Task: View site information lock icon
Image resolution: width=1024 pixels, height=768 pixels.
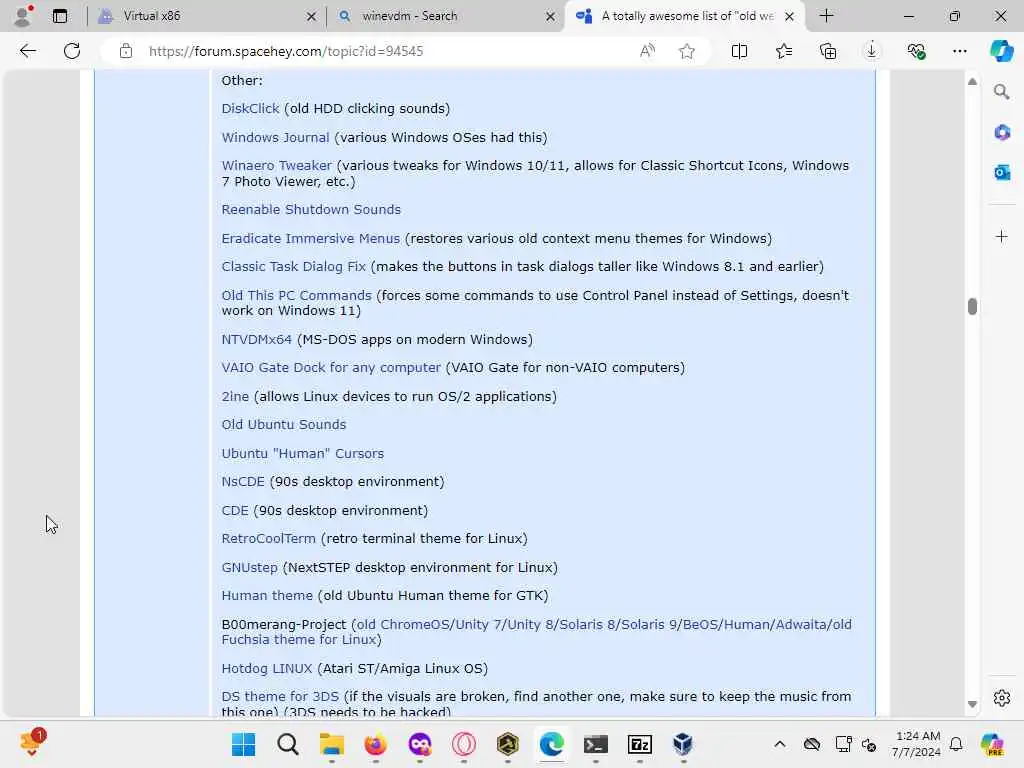Action: [x=126, y=51]
